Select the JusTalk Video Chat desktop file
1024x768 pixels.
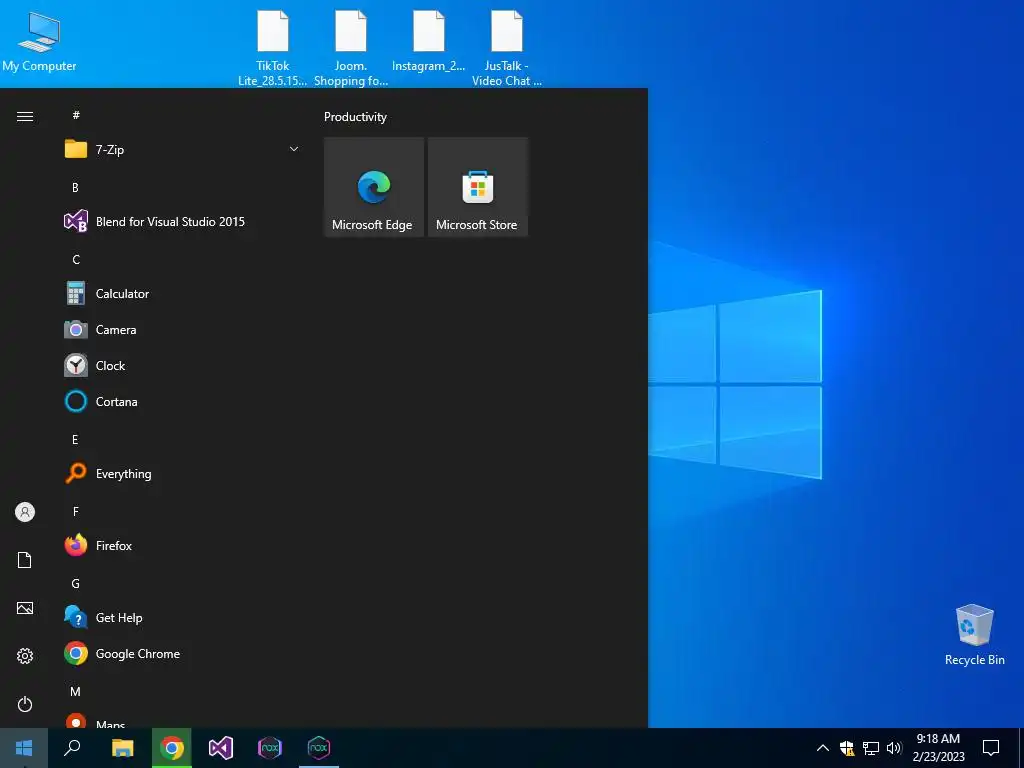coord(507,48)
